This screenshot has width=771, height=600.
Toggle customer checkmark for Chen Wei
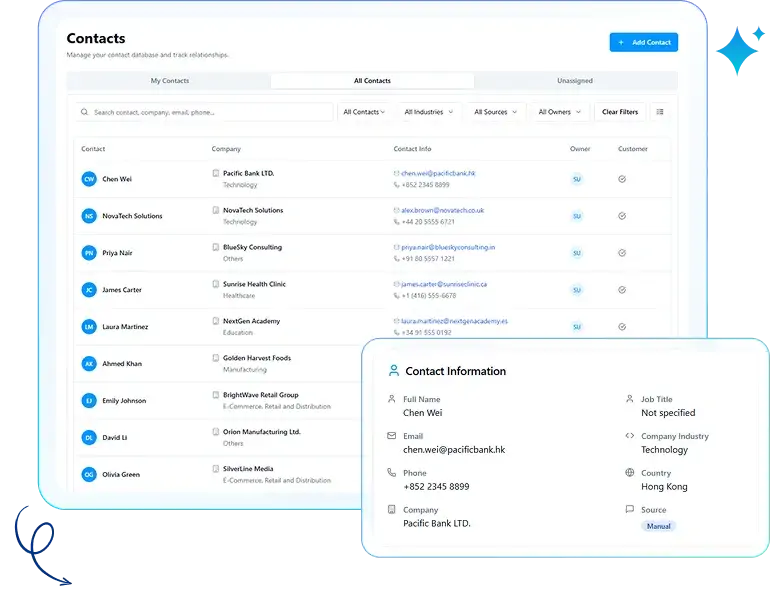pos(622,179)
